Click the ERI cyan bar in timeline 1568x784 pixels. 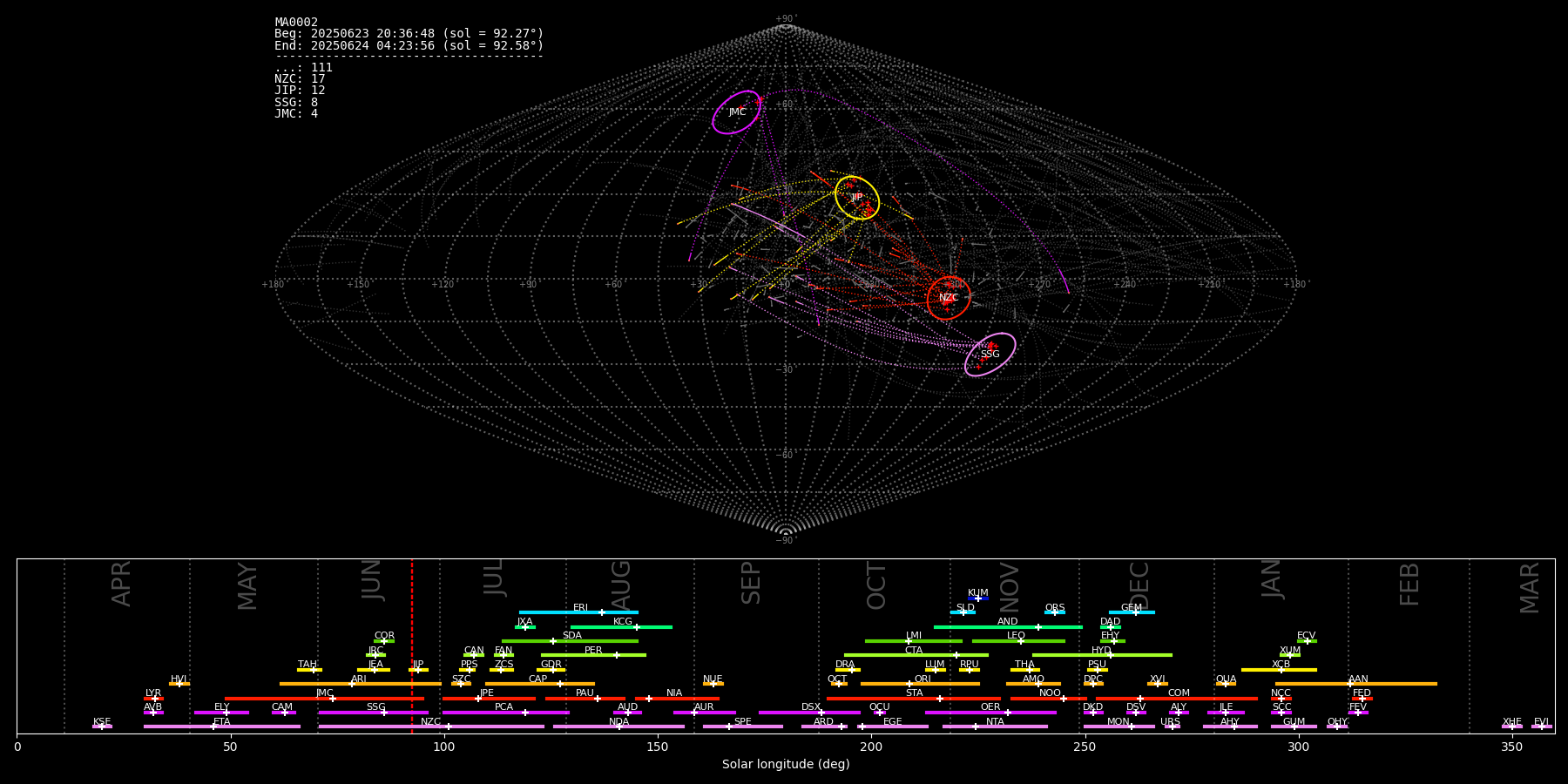(578, 612)
